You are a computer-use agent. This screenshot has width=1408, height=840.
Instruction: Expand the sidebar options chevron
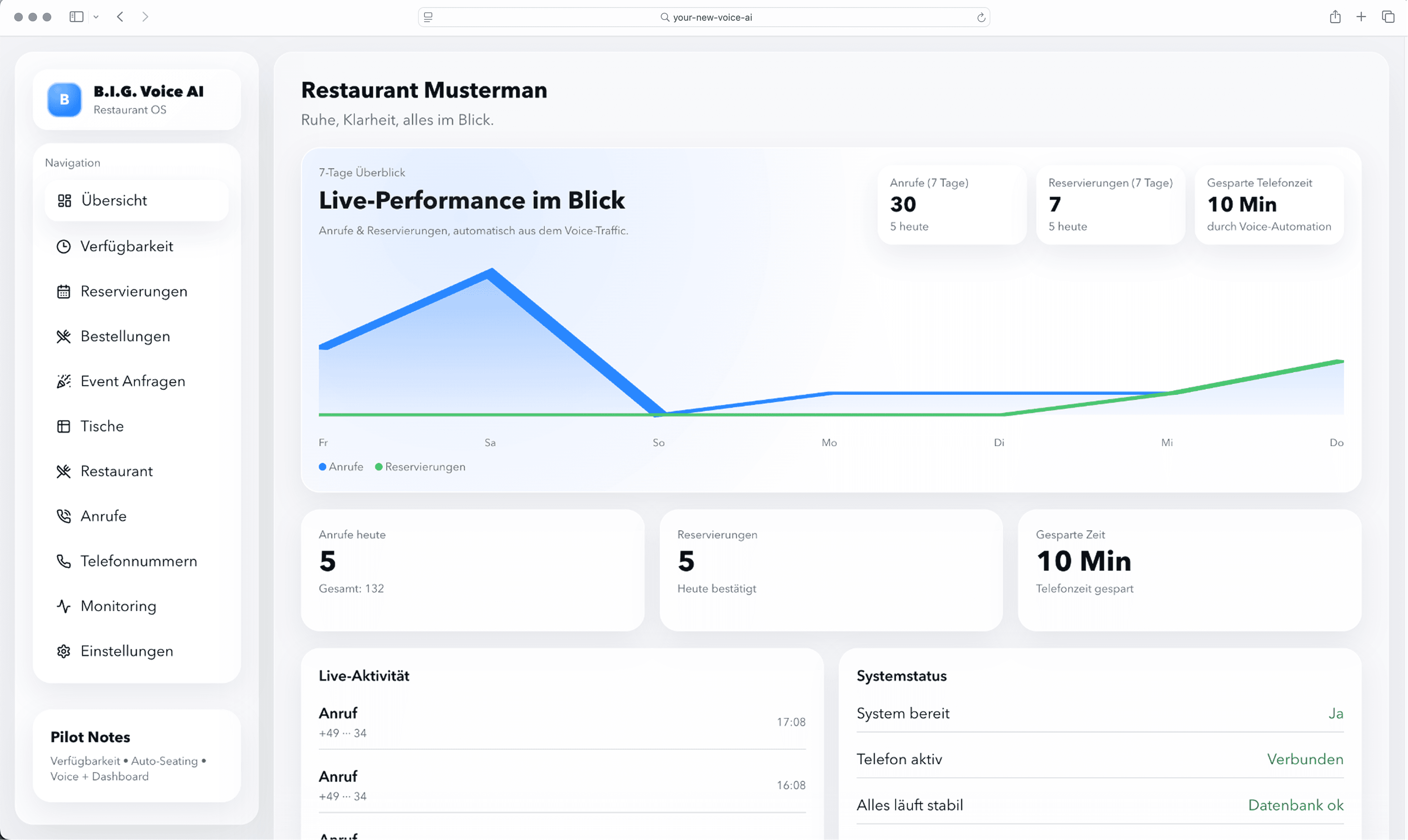[x=96, y=16]
